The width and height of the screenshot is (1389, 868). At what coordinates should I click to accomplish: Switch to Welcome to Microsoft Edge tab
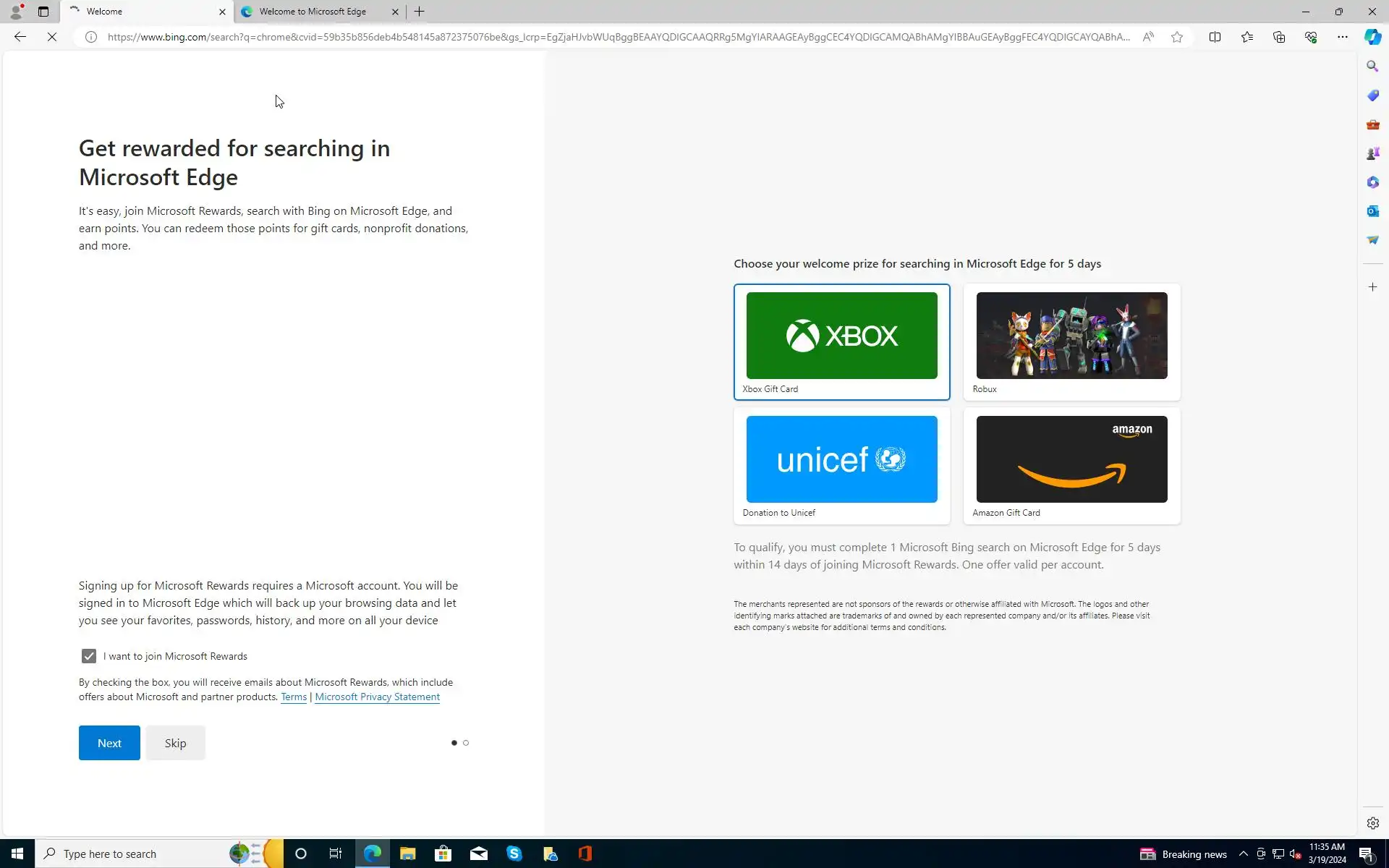[313, 12]
